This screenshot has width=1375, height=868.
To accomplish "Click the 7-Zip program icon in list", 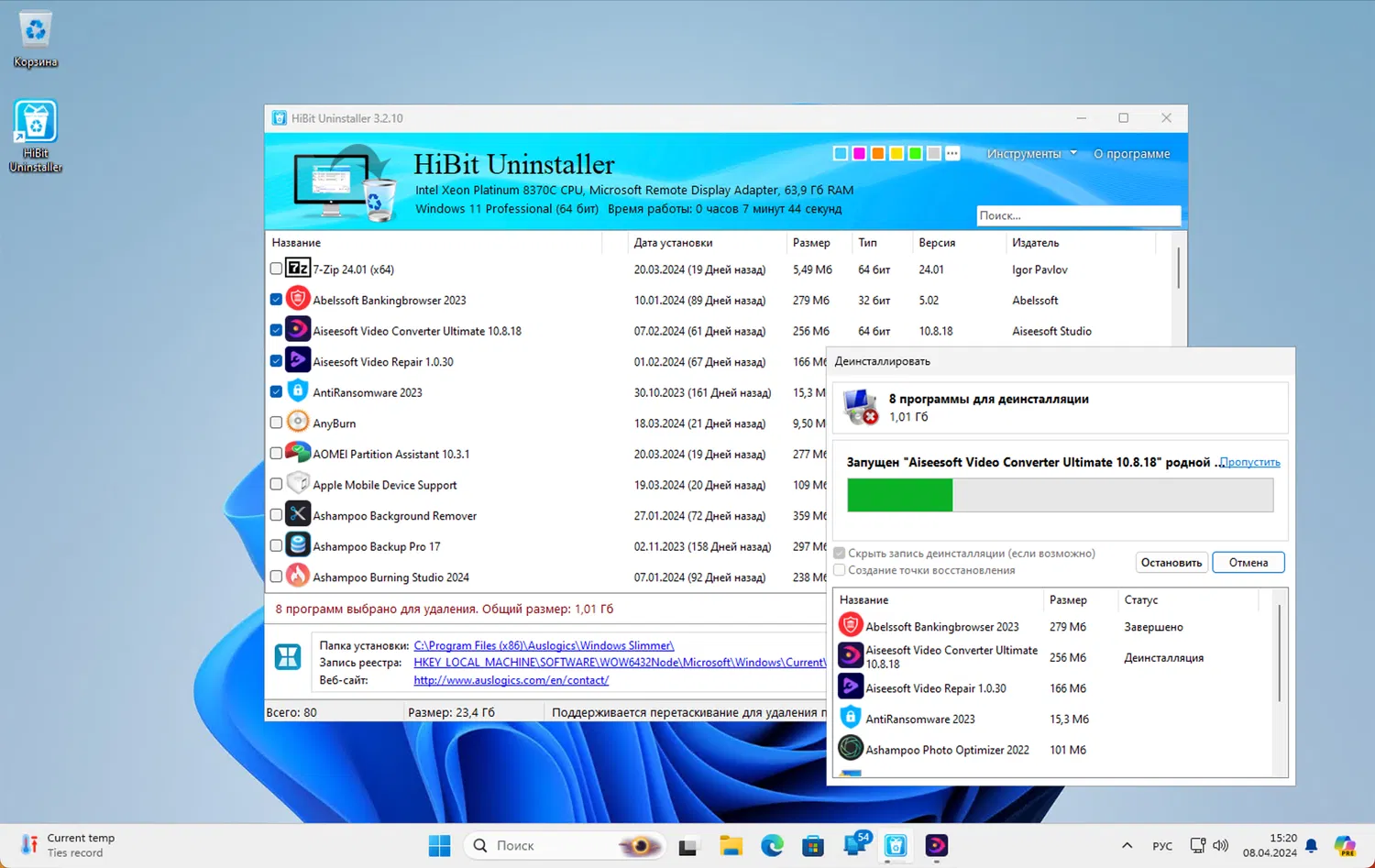I will pyautogui.click(x=298, y=269).
